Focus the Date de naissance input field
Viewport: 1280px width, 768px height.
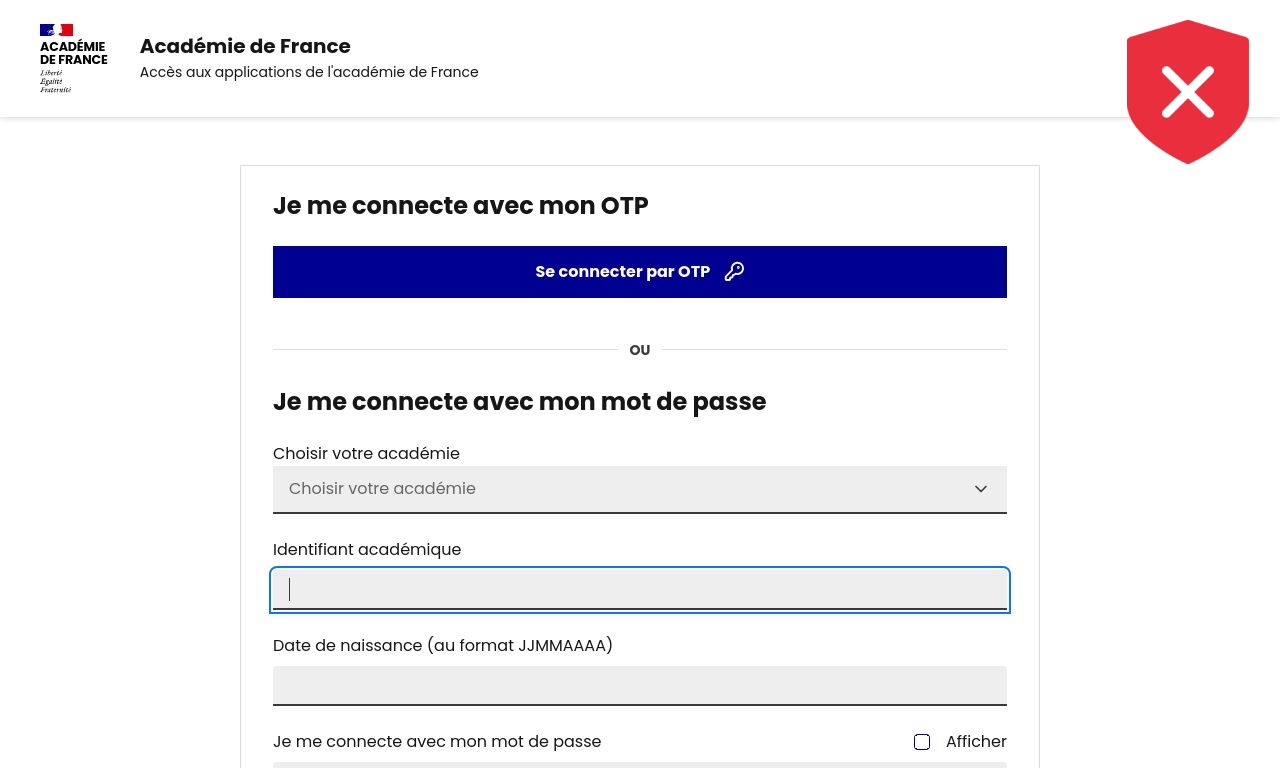640,686
